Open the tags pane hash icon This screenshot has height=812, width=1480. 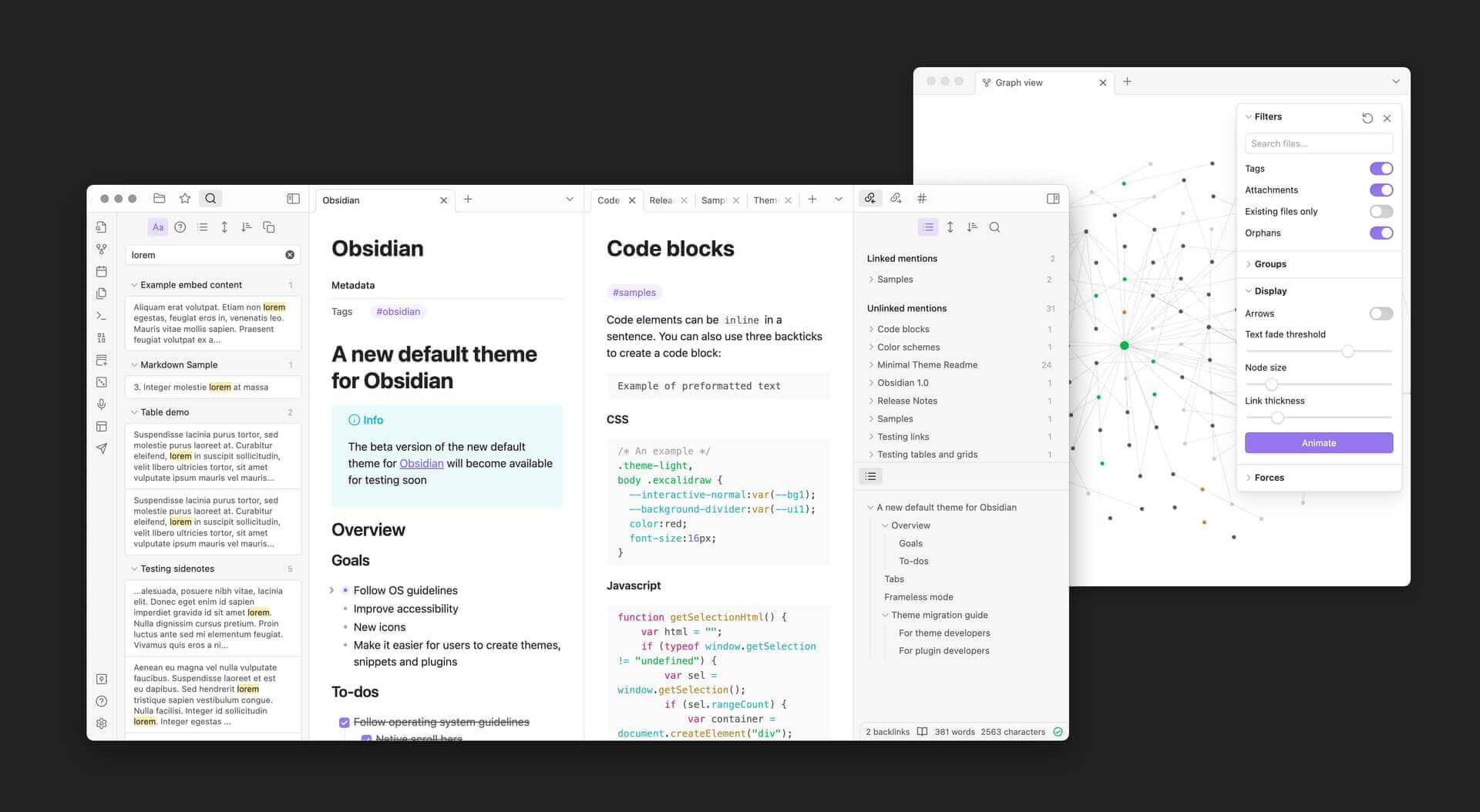pos(921,199)
